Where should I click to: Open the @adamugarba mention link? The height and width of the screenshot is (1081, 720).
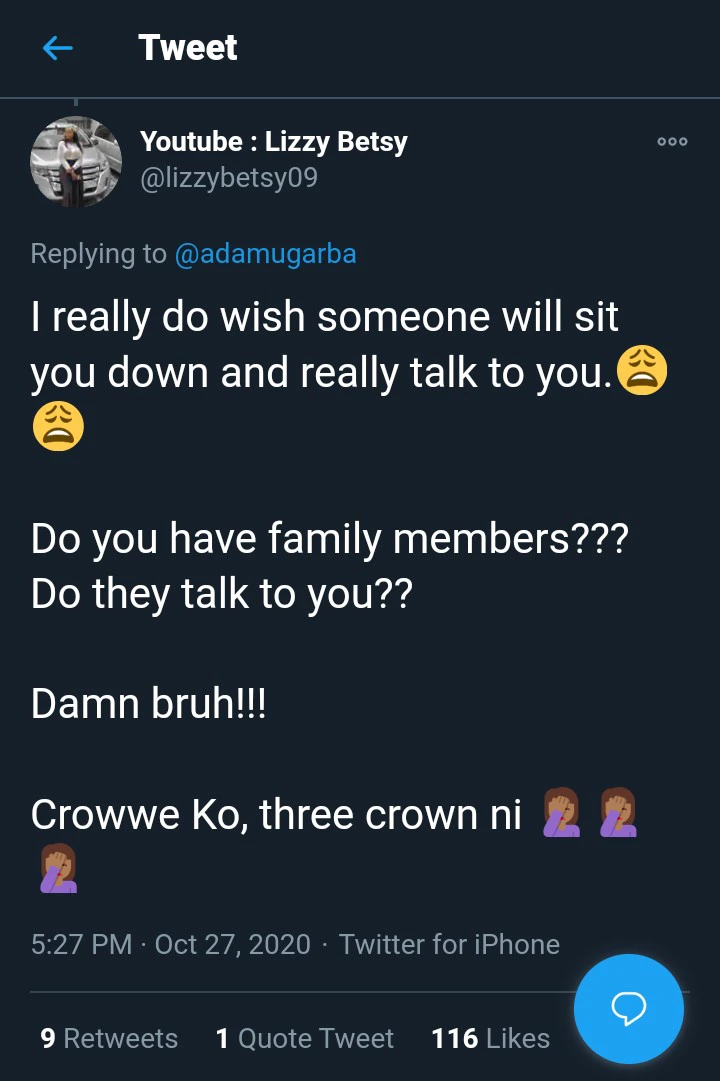click(265, 254)
